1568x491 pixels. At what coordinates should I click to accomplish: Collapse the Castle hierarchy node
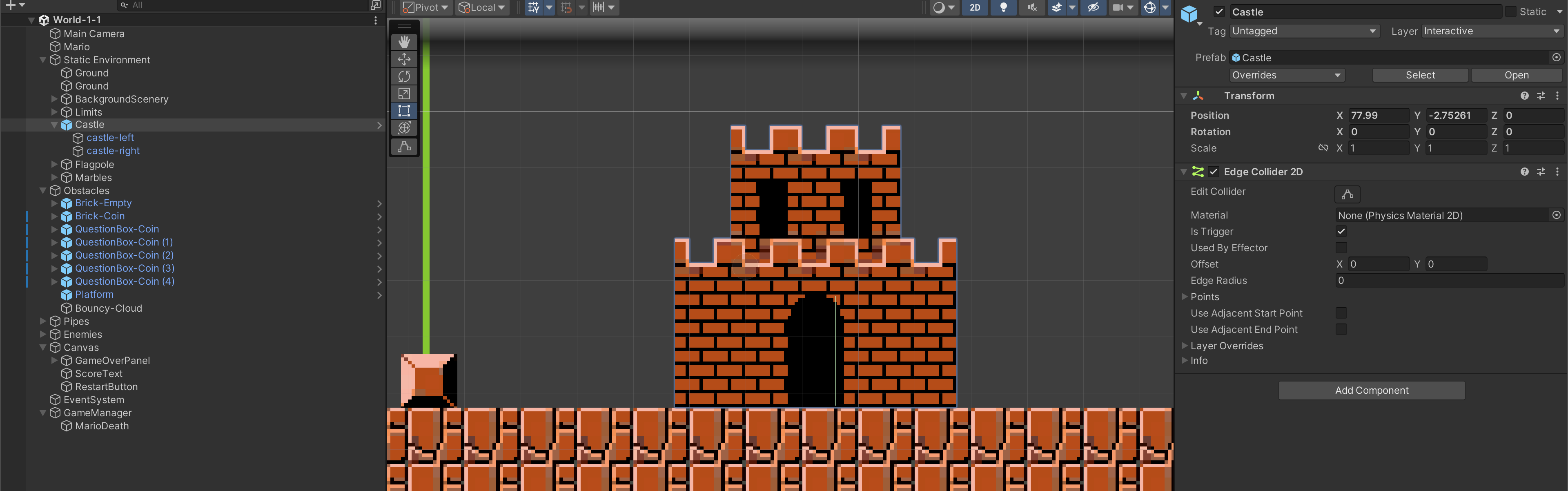pyautogui.click(x=54, y=125)
